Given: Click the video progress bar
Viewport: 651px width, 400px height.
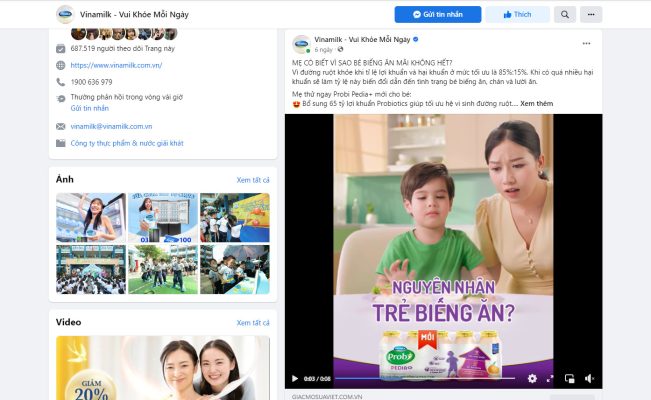Looking at the screenshot, I should click(x=425, y=378).
